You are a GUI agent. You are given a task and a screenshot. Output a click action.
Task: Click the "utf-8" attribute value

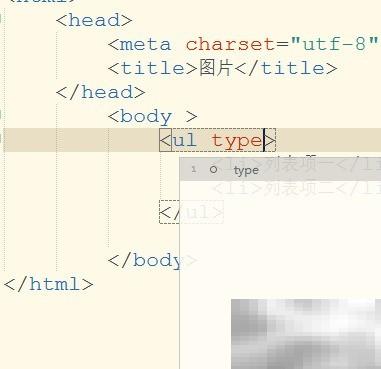(x=335, y=44)
